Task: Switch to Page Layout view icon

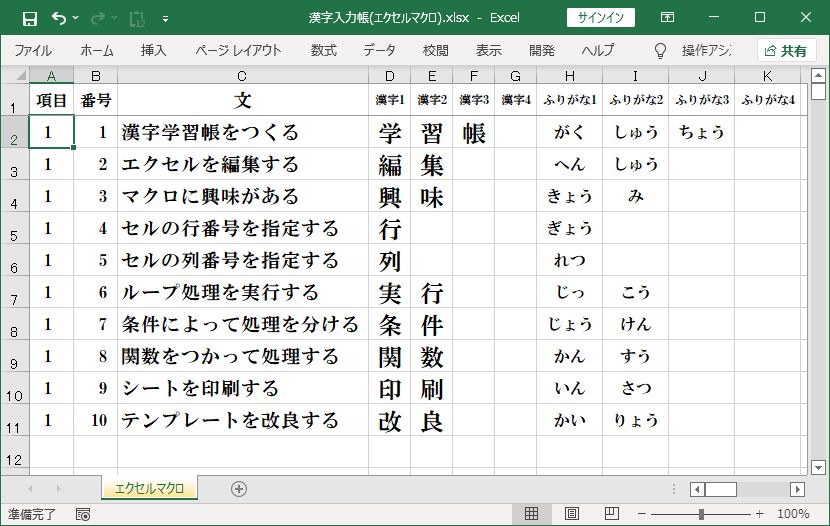Action: point(572,513)
